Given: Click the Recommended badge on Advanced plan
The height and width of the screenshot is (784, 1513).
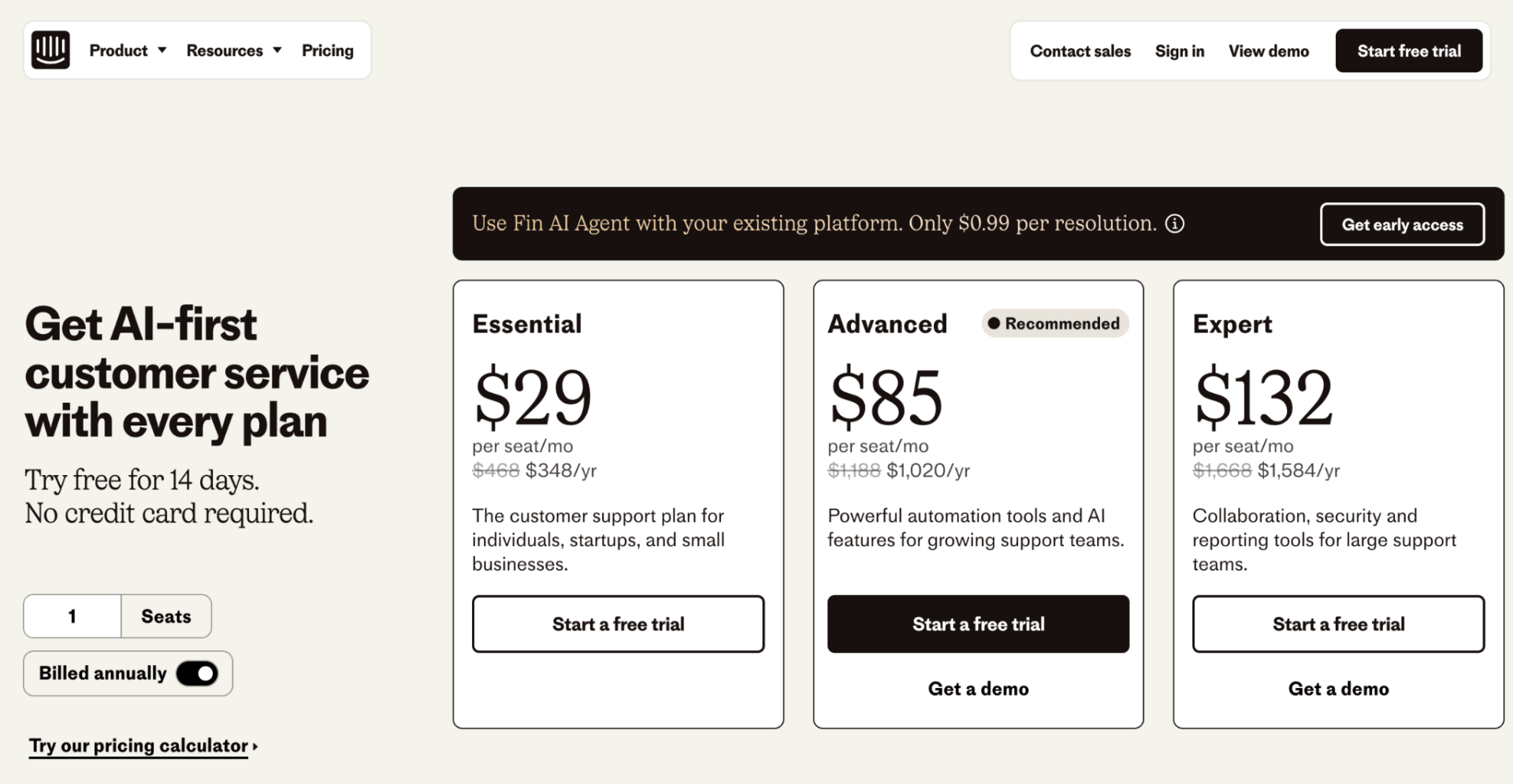Looking at the screenshot, I should (x=1054, y=323).
